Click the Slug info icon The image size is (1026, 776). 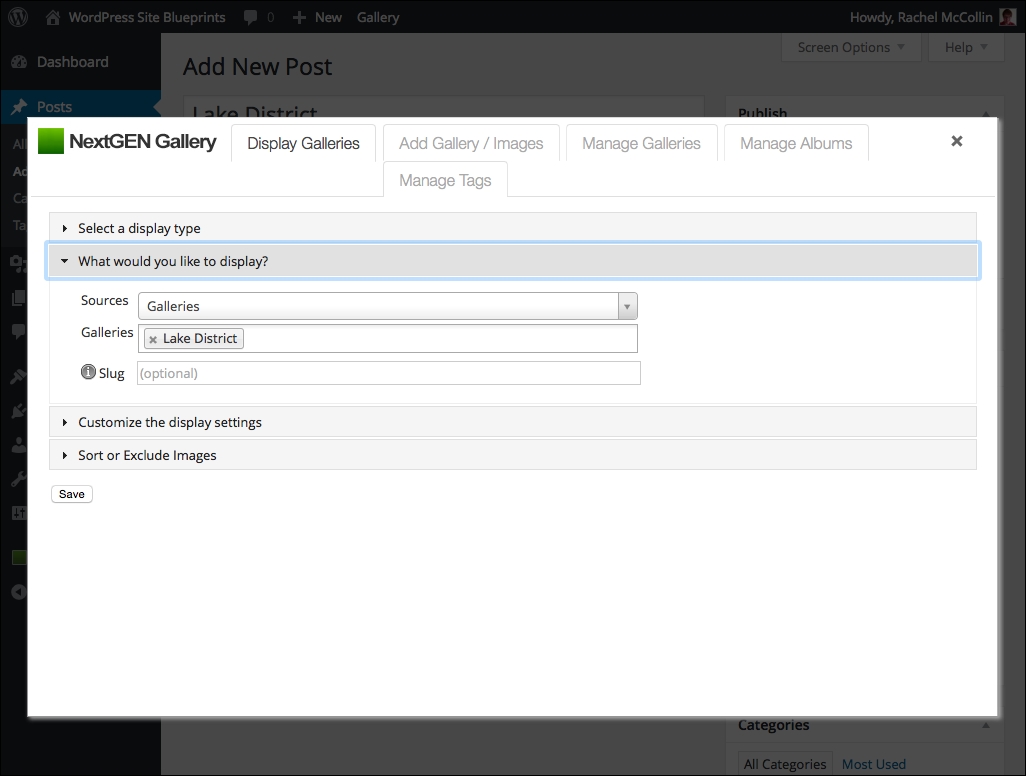pyautogui.click(x=88, y=372)
